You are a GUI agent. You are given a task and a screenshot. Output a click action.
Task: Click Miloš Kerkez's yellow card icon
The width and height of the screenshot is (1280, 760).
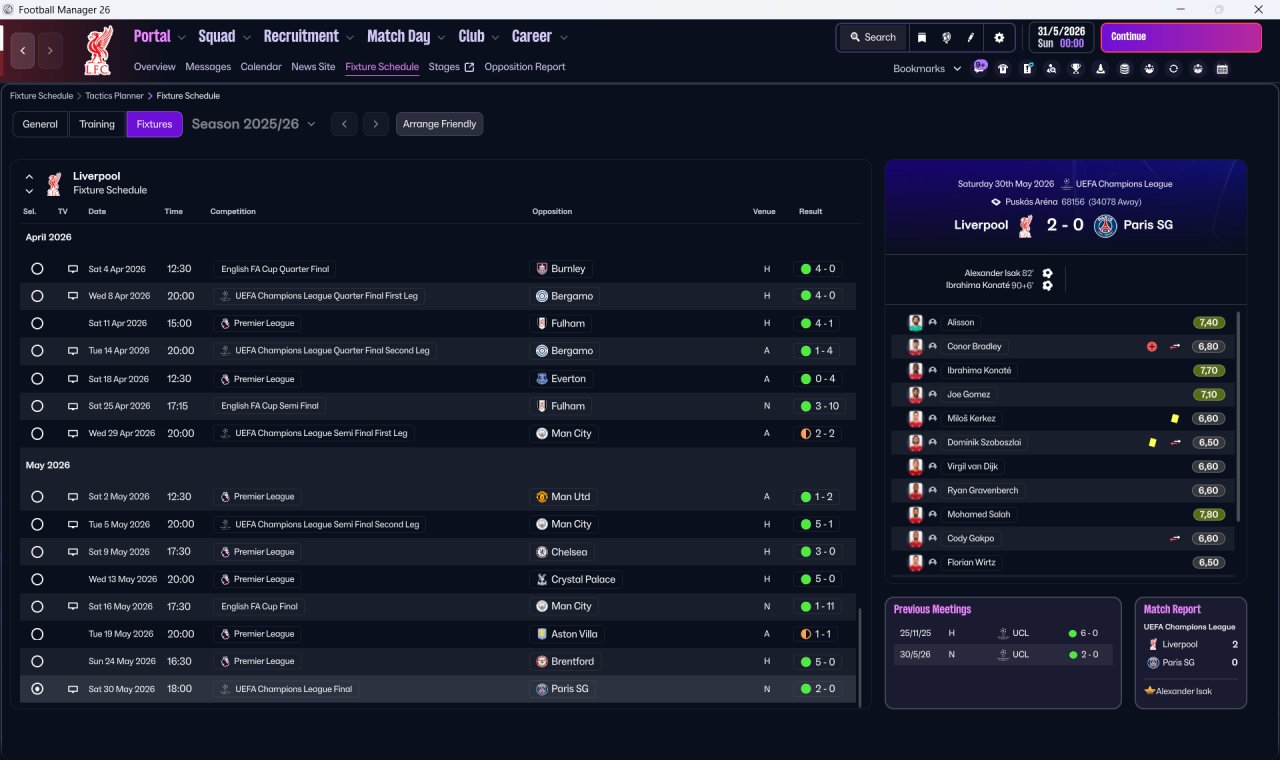click(x=1175, y=419)
